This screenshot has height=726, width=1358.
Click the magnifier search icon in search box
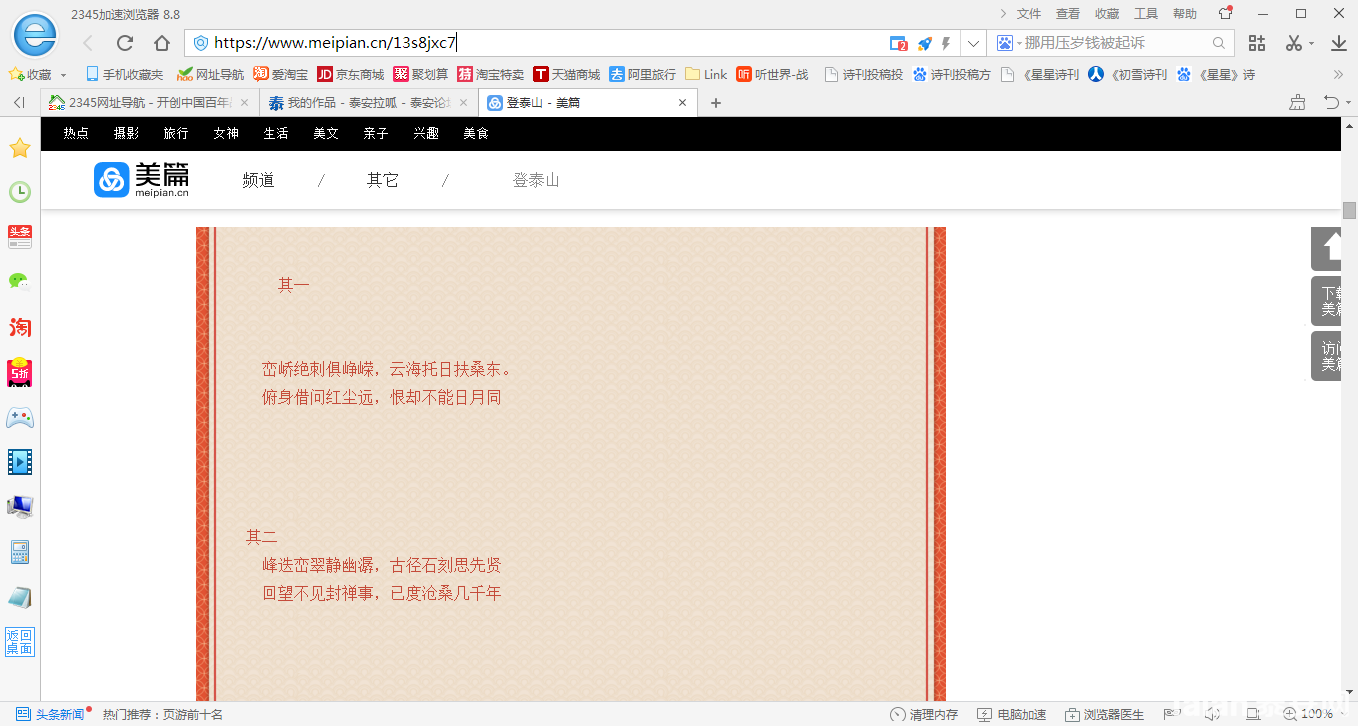(x=1219, y=43)
